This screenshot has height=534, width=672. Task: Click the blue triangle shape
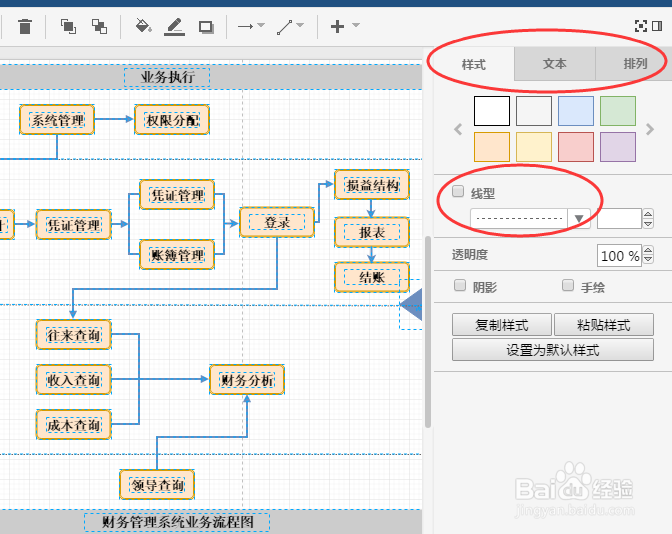[x=412, y=304]
